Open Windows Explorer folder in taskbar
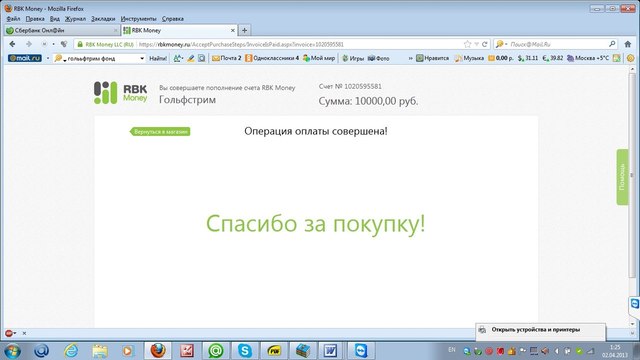This screenshot has width=640, height=360. click(x=100, y=351)
